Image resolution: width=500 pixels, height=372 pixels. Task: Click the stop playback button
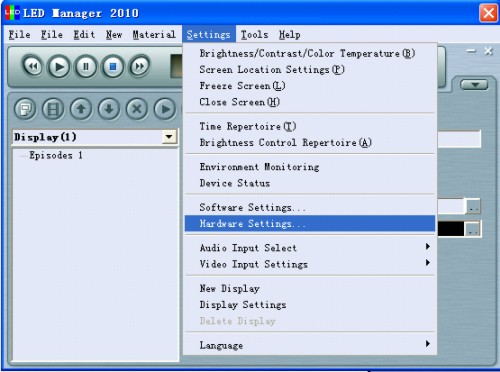(113, 66)
